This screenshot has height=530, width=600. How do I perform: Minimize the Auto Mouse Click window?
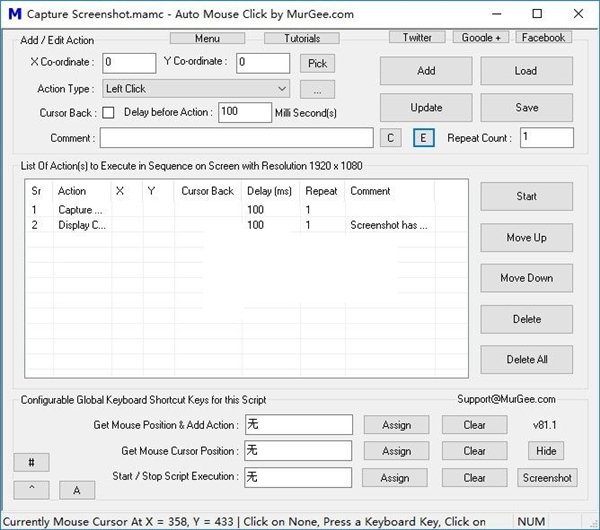497,14
